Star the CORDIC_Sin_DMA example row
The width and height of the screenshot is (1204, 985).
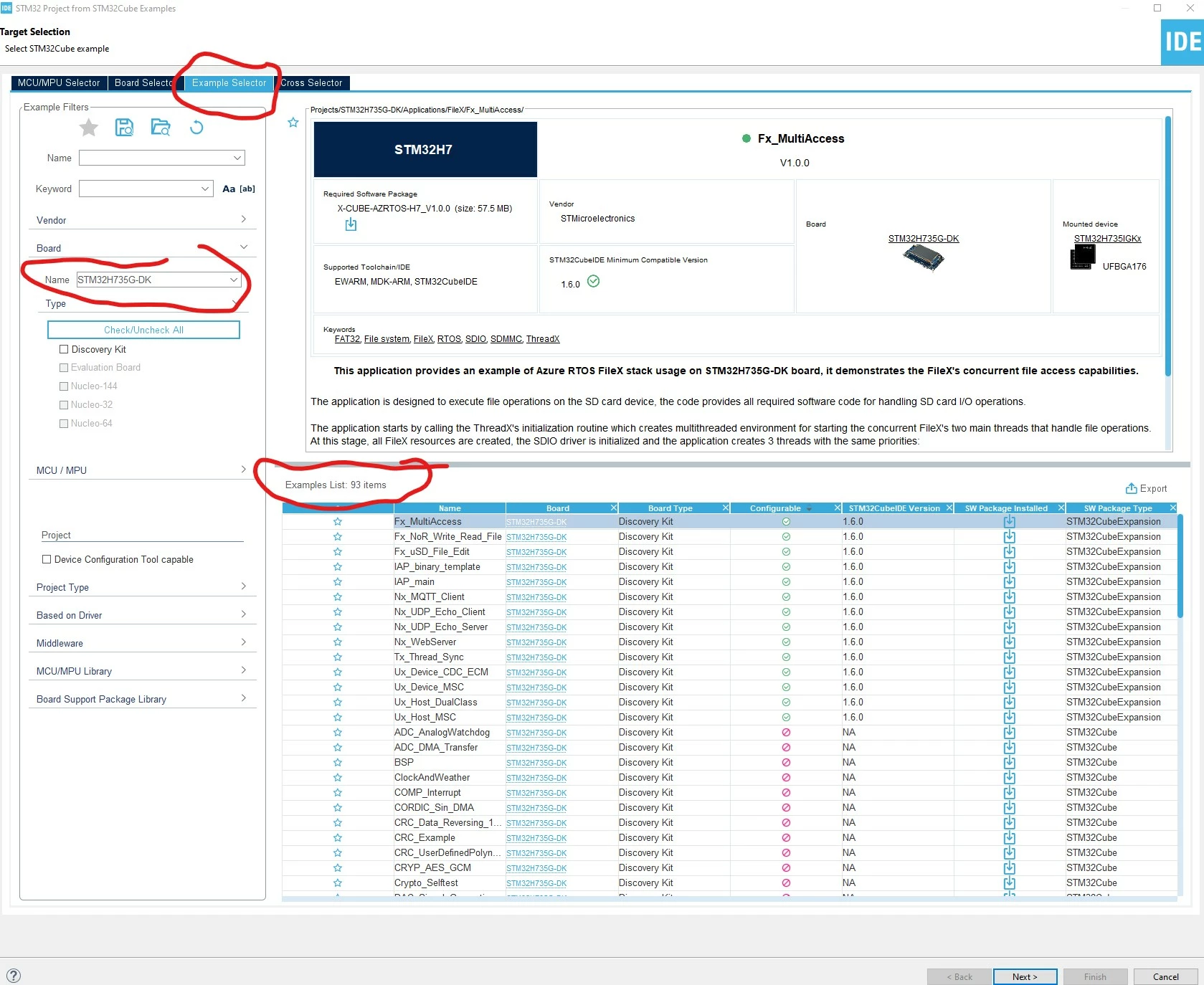click(x=338, y=808)
